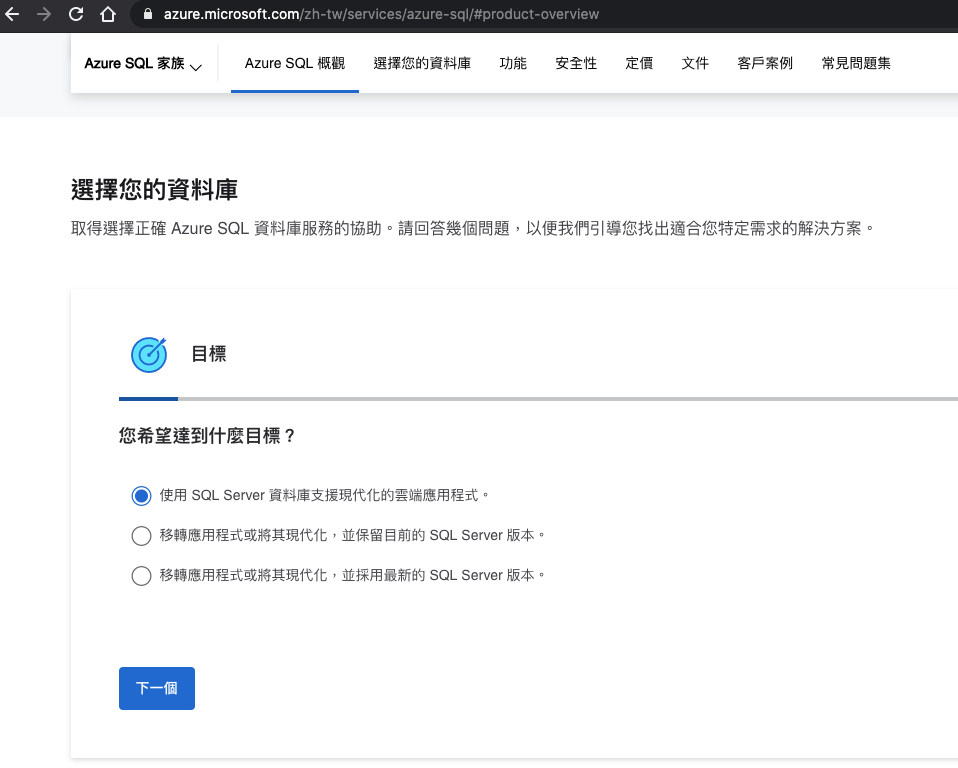This screenshot has height=768, width=958.
Task: Go to the 安全性 tab
Action: [576, 64]
